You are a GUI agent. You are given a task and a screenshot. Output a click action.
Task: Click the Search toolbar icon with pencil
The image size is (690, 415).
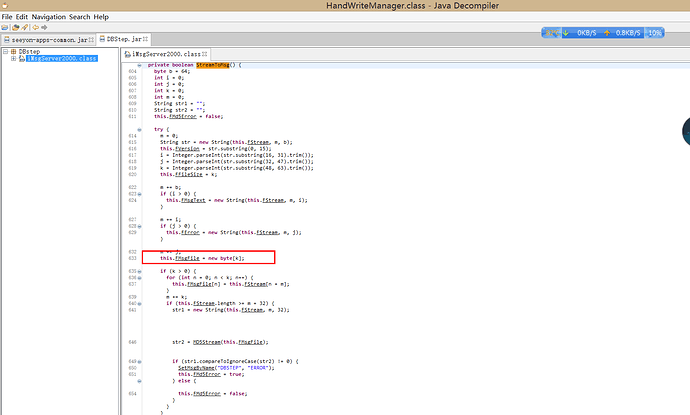[x=24, y=27]
